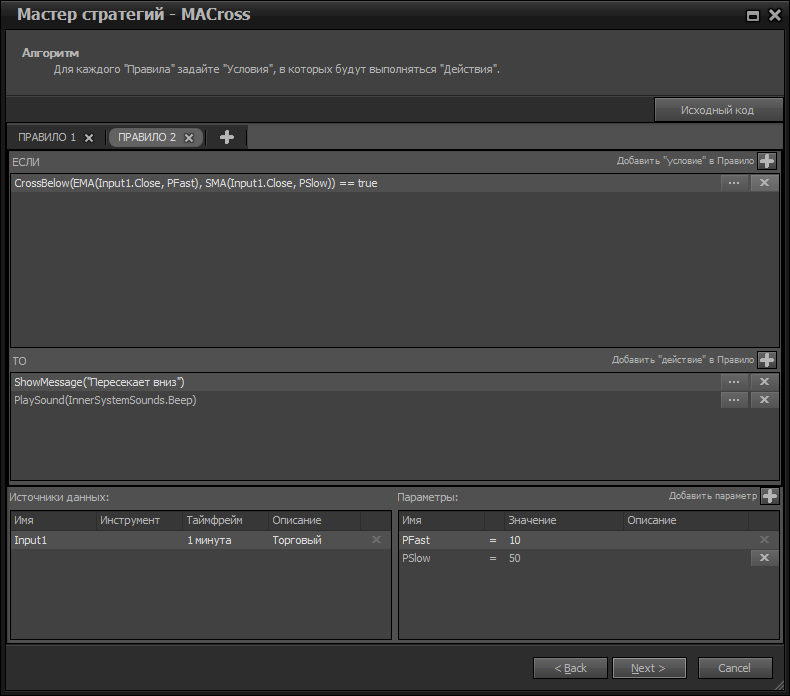
Task: Switch to the ПРАВИЛО 1 tab
Action: (x=47, y=138)
